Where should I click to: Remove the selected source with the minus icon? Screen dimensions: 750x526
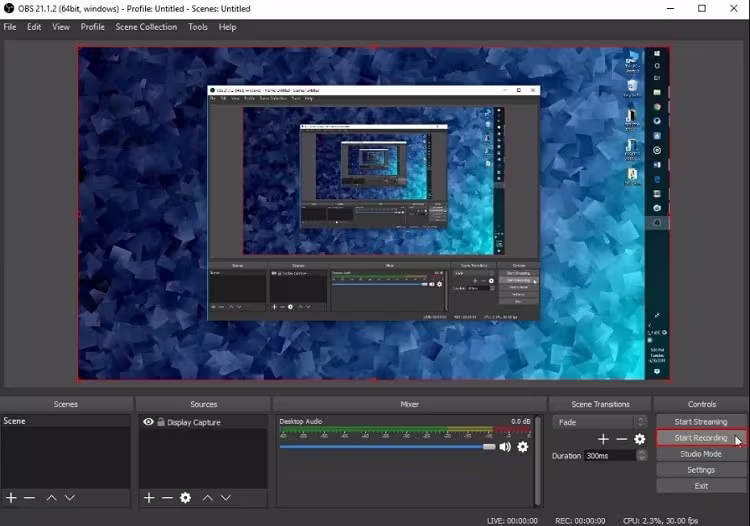coord(167,498)
